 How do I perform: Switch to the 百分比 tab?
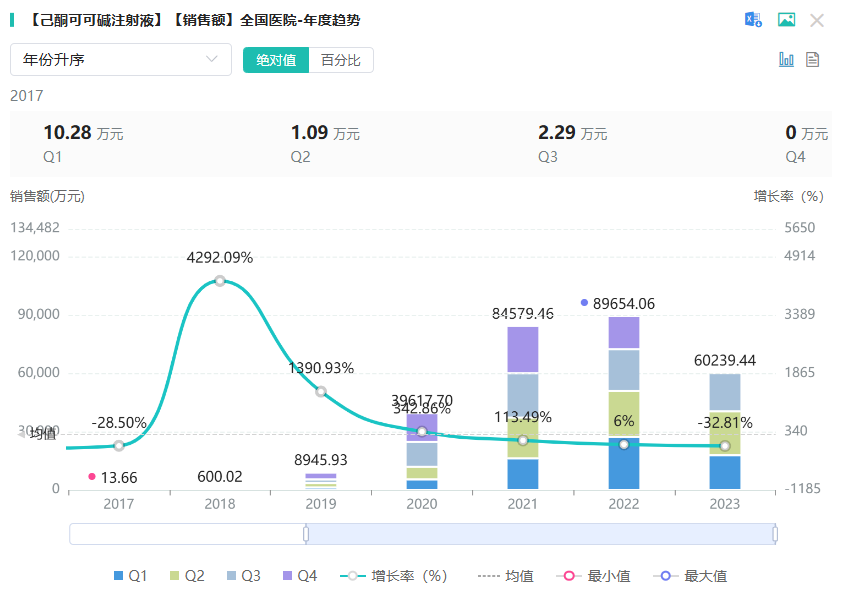click(341, 60)
